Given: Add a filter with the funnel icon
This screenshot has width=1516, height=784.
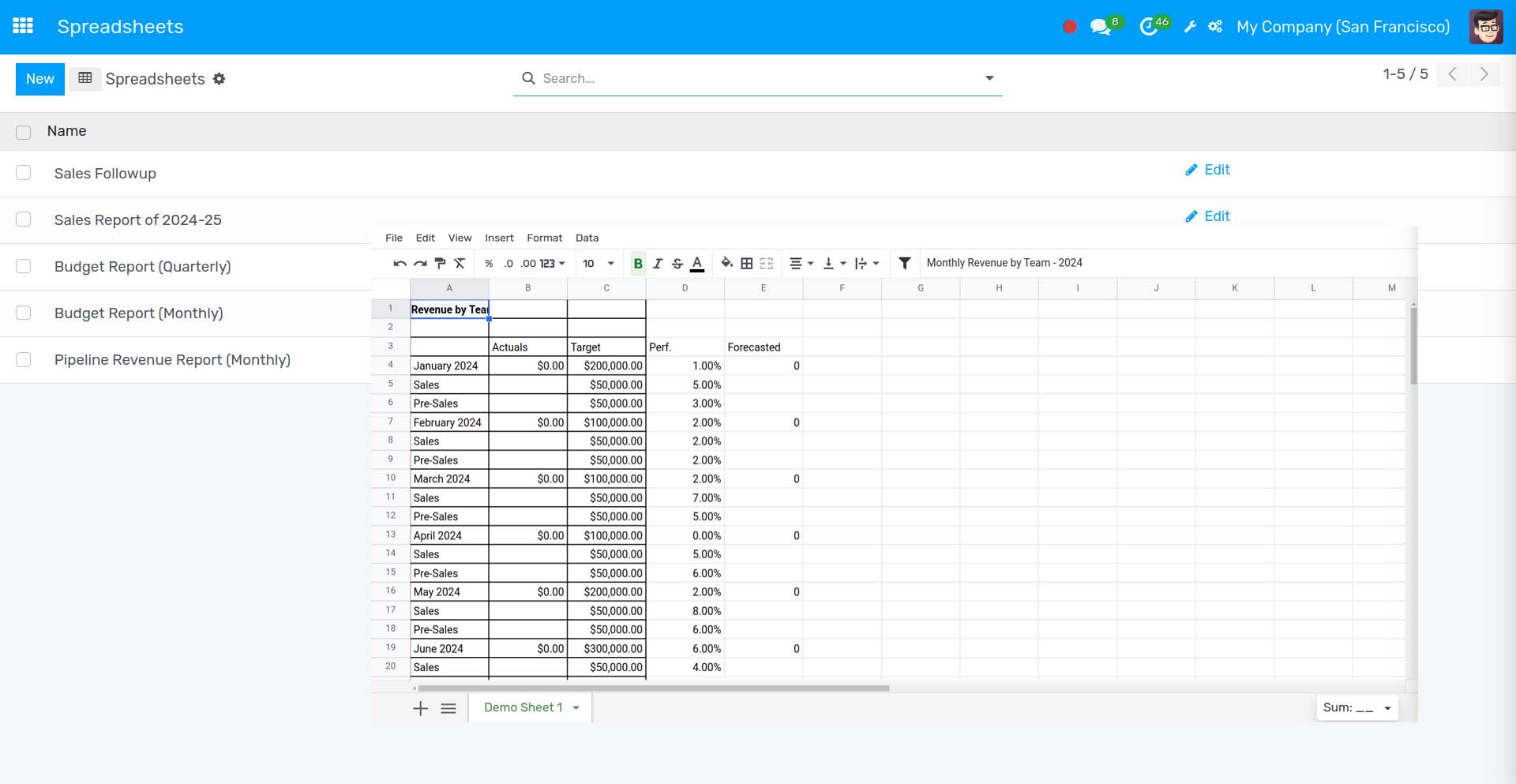Looking at the screenshot, I should click(905, 263).
